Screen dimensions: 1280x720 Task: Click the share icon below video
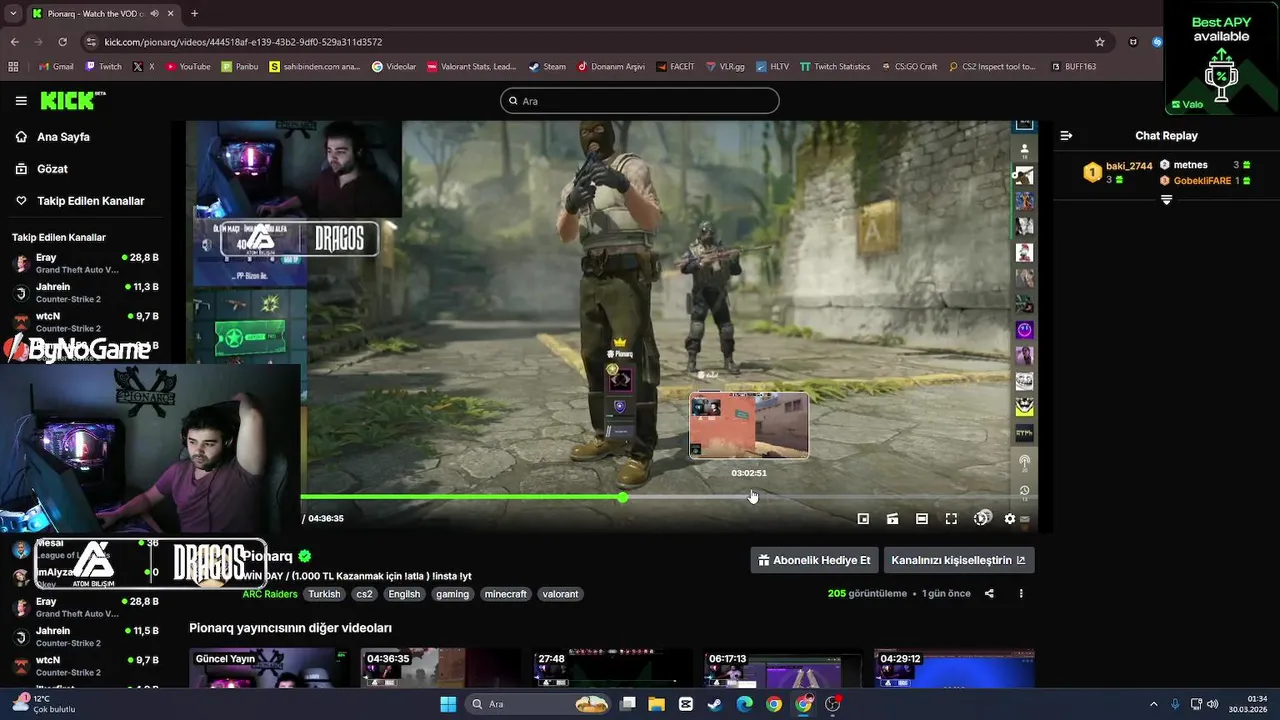tap(989, 593)
